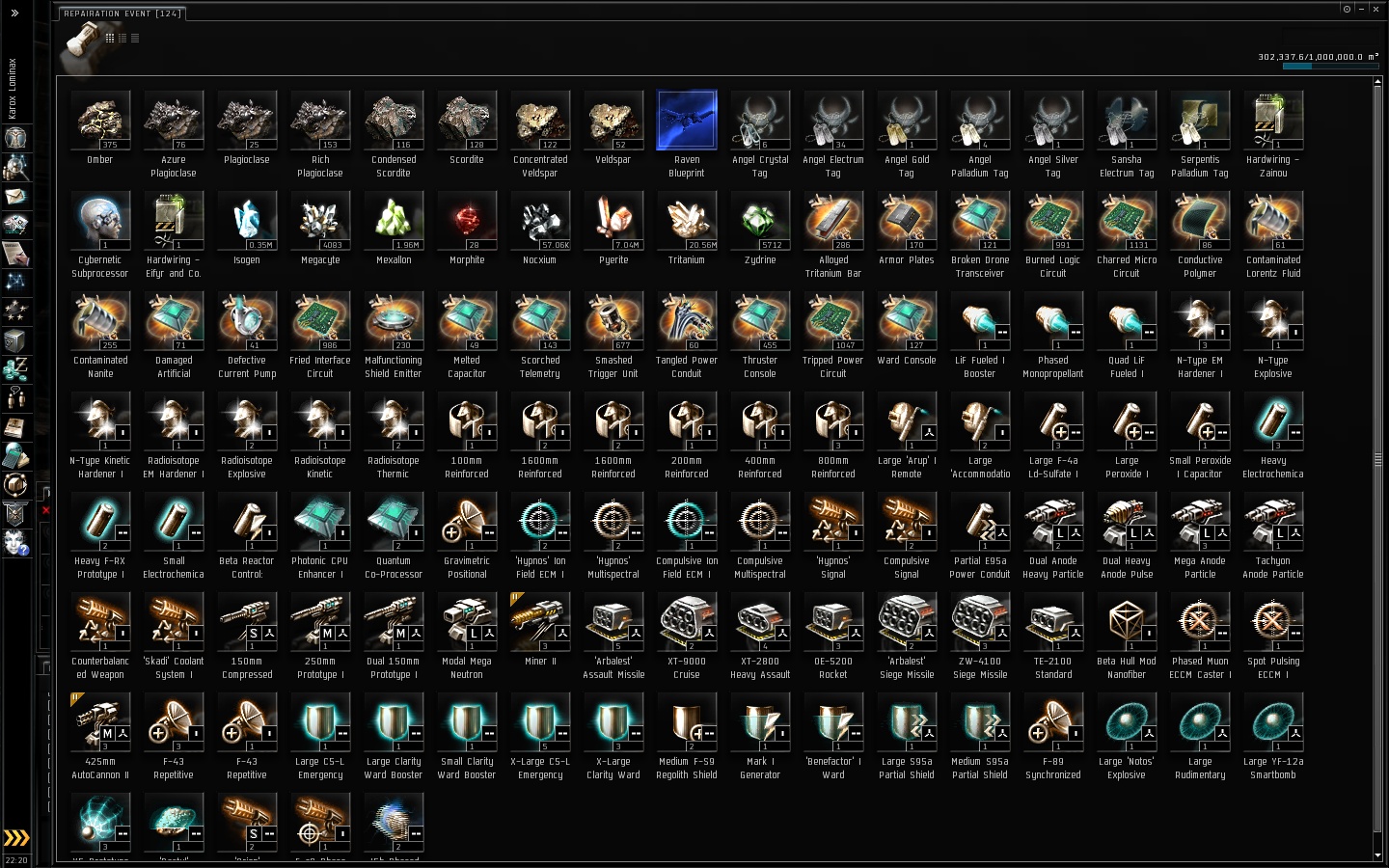Select the Large 'Notos' Explosive smartbomb
The width and height of the screenshot is (1389, 868).
point(1127,737)
